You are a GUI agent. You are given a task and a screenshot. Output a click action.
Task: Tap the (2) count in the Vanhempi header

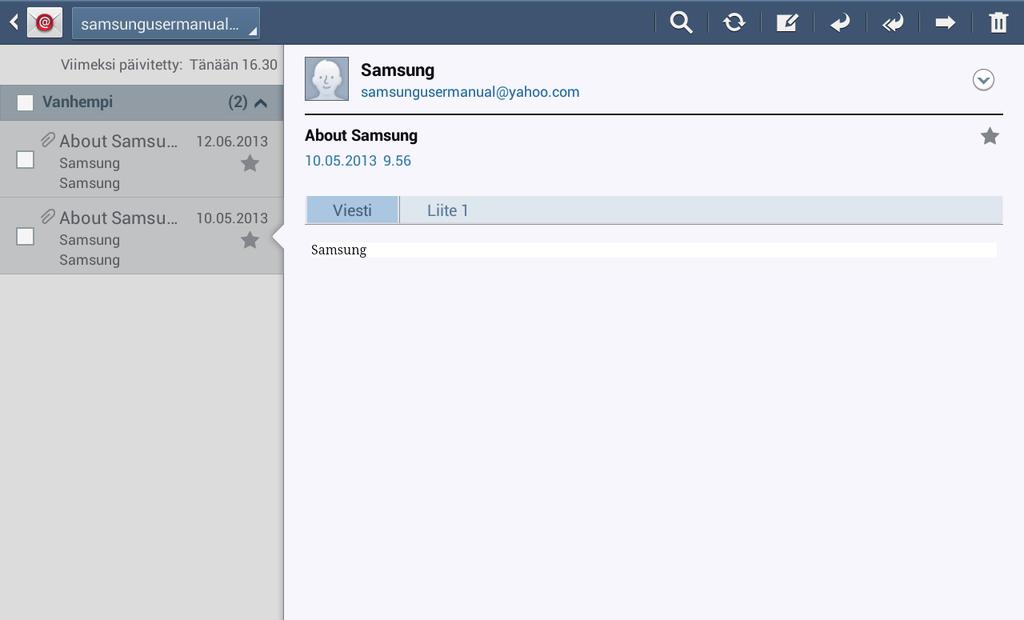coord(238,102)
